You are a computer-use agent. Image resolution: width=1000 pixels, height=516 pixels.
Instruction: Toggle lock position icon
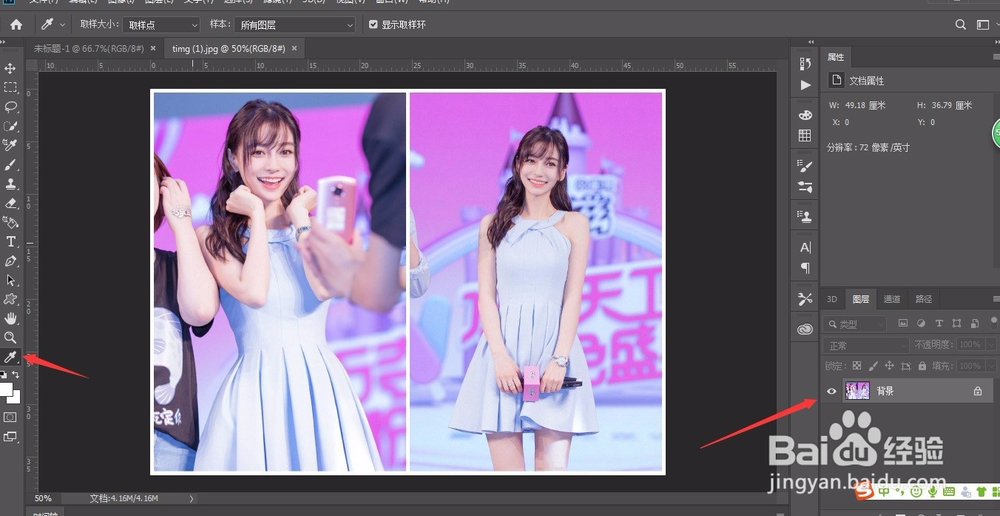pos(889,366)
